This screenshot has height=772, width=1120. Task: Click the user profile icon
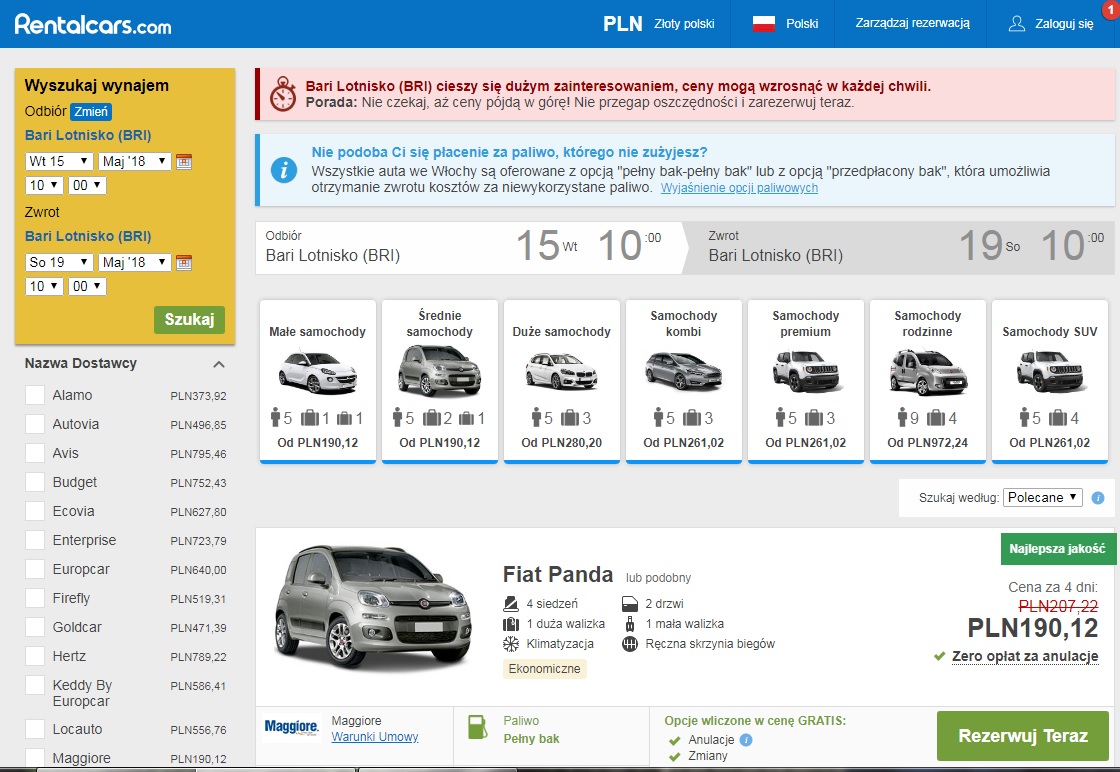(x=1016, y=24)
